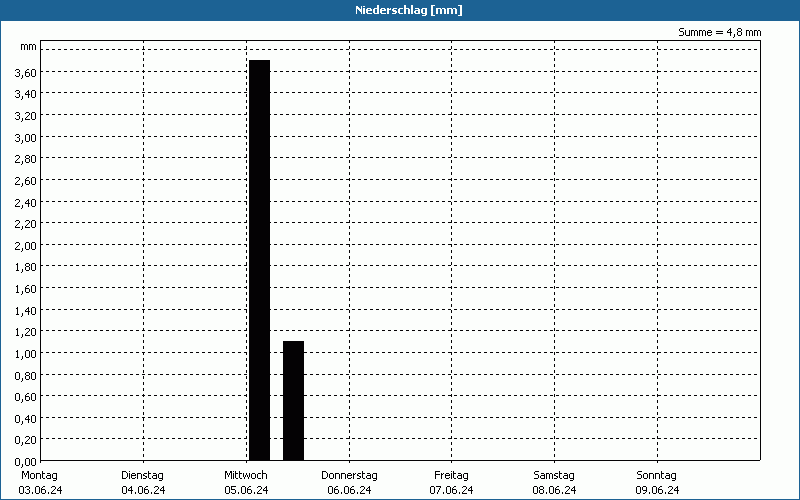Click the 2,20 y-axis value
Viewport: 800px width, 500px height.
coord(26,224)
